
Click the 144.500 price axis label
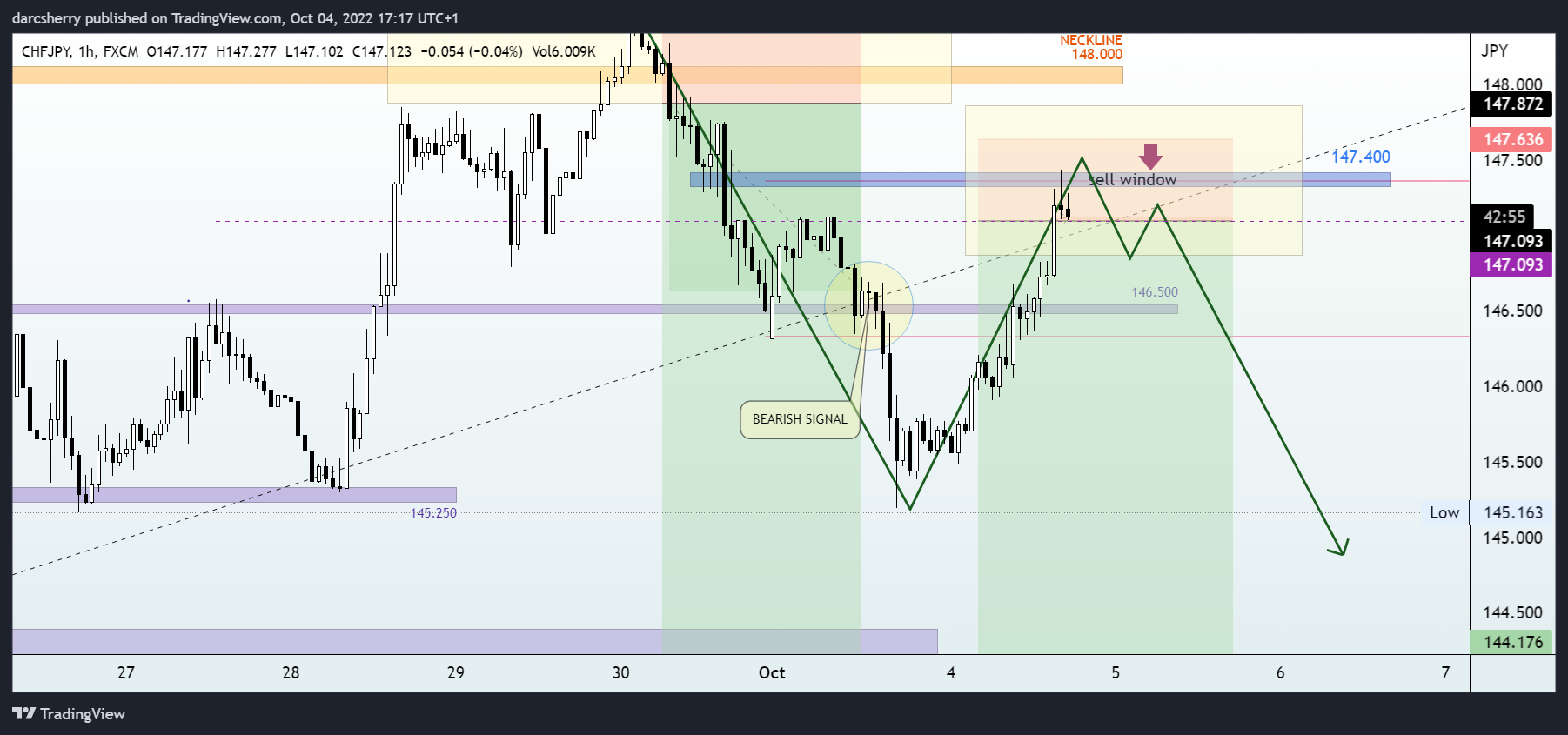click(1512, 612)
